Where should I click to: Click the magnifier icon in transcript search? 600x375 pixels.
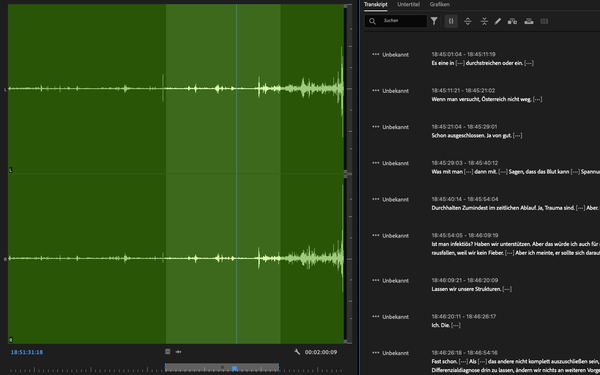click(372, 21)
